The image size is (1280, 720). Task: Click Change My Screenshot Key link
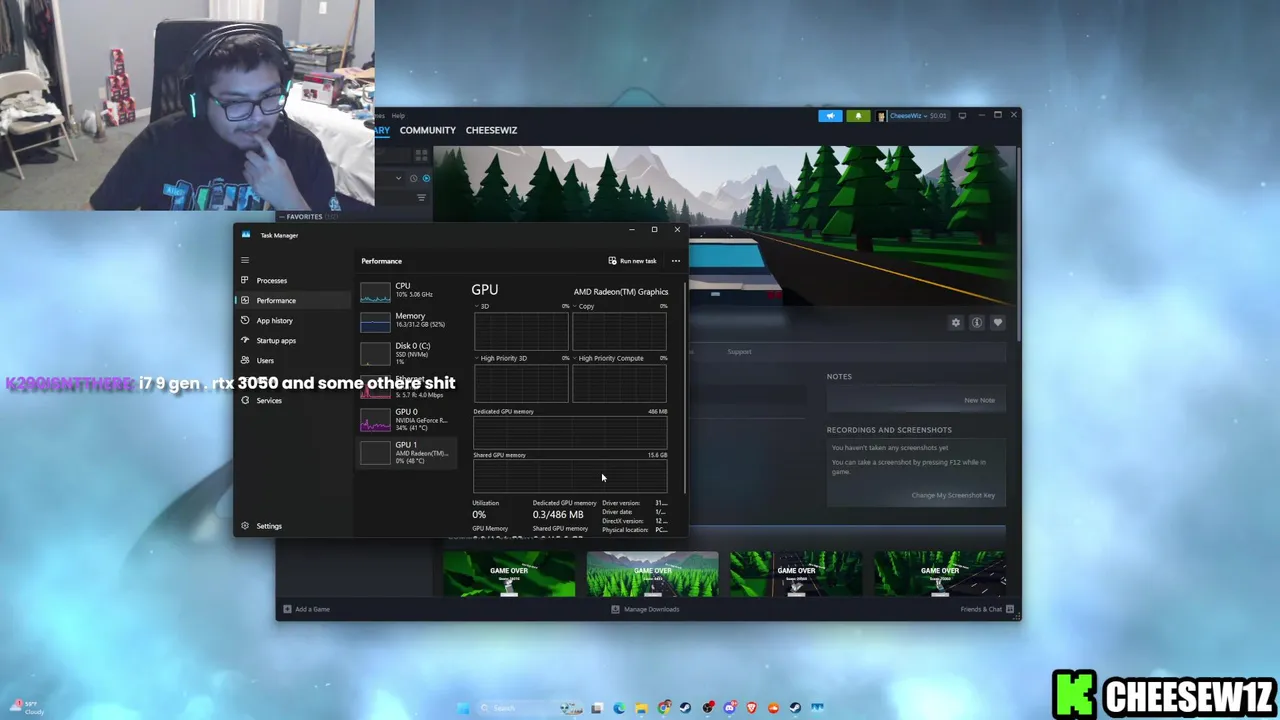click(x=952, y=495)
